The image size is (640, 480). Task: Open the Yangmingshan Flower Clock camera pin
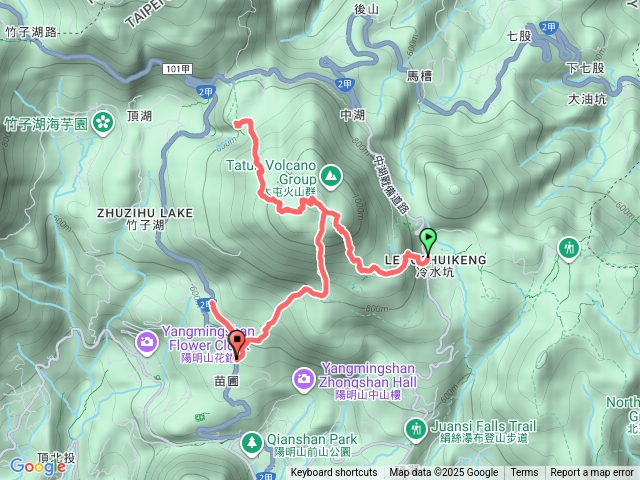click(x=147, y=342)
